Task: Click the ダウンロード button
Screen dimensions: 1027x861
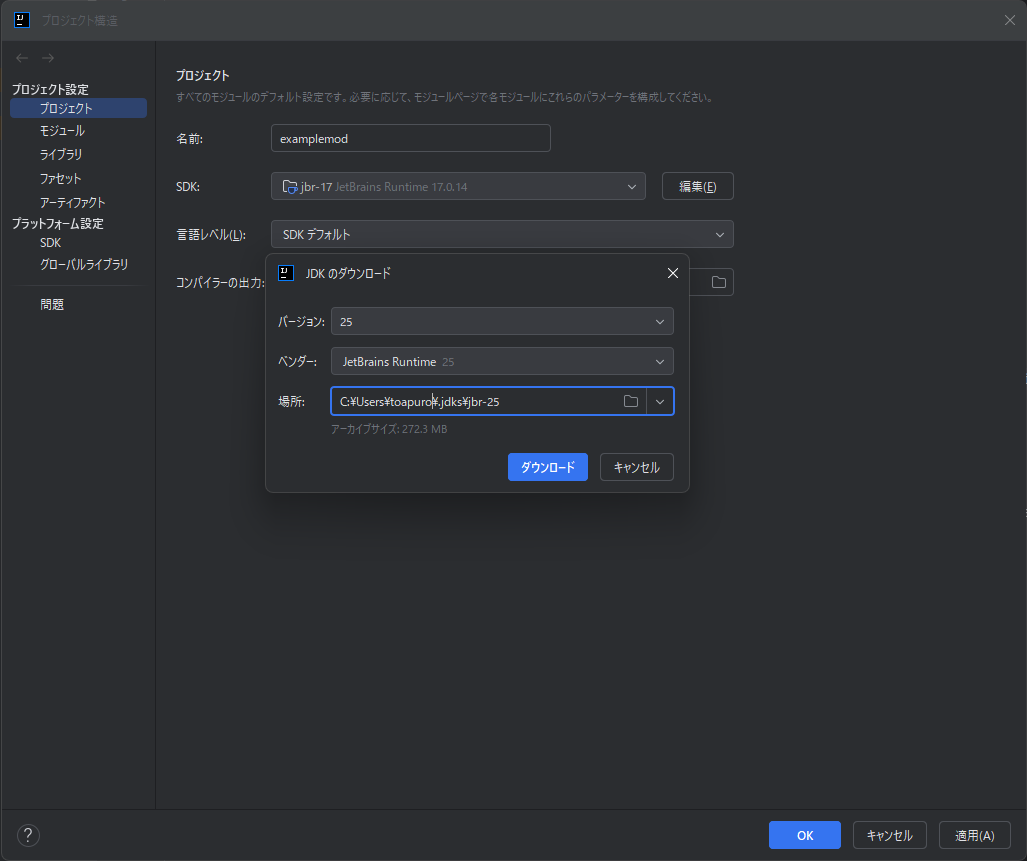Action: (x=547, y=467)
